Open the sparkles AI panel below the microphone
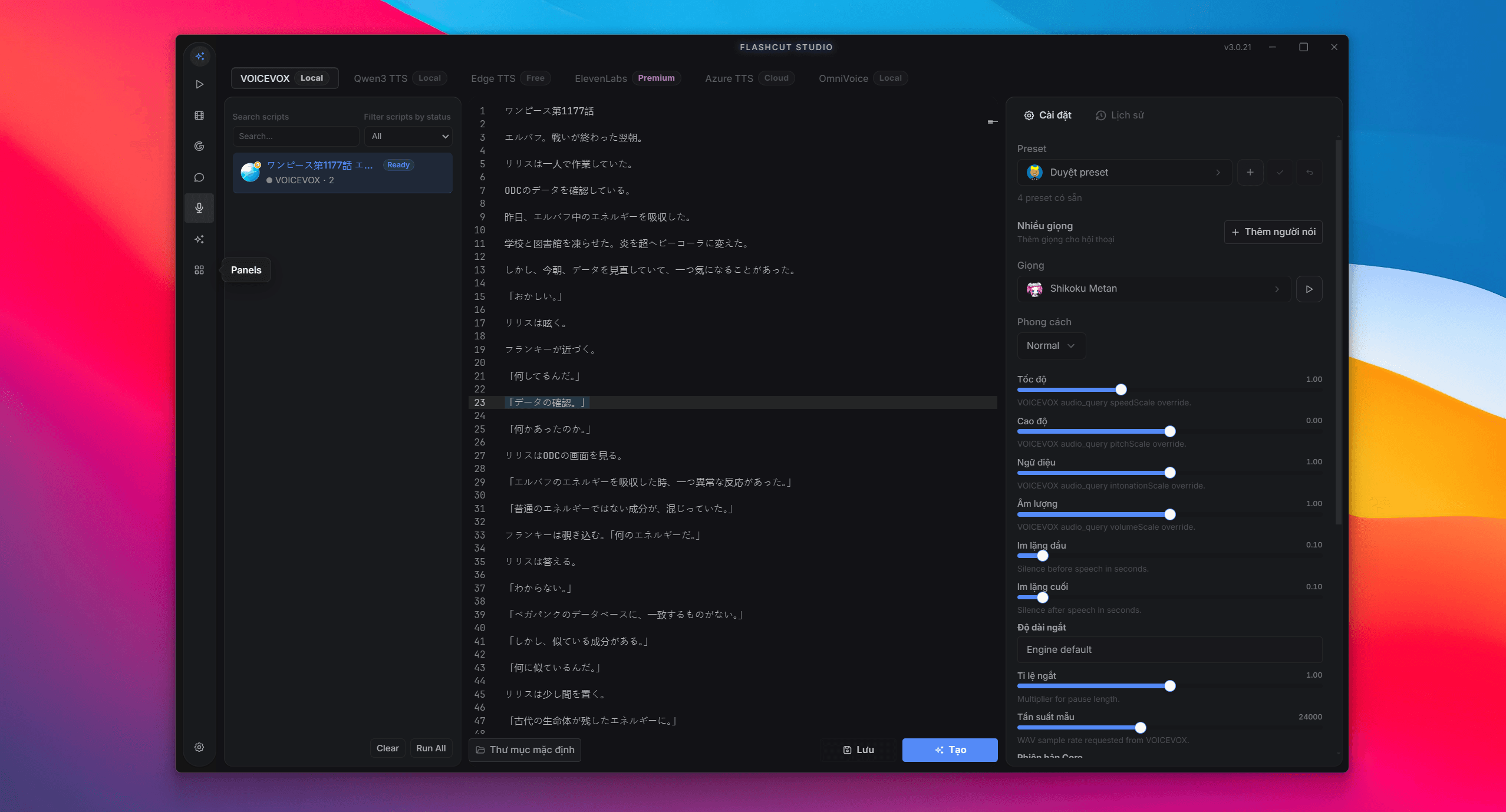 pyautogui.click(x=200, y=239)
